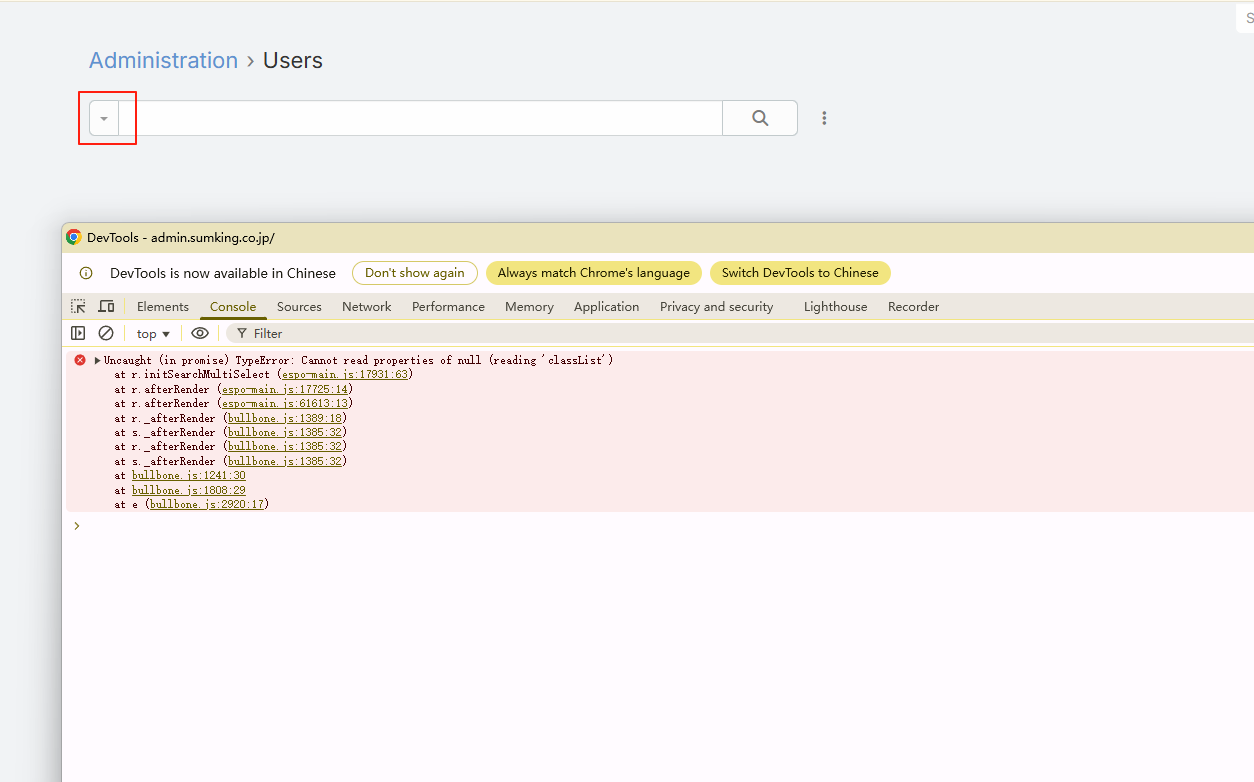Image resolution: width=1254 pixels, height=782 pixels.
Task: Switch to the Performance tab
Action: pos(448,306)
